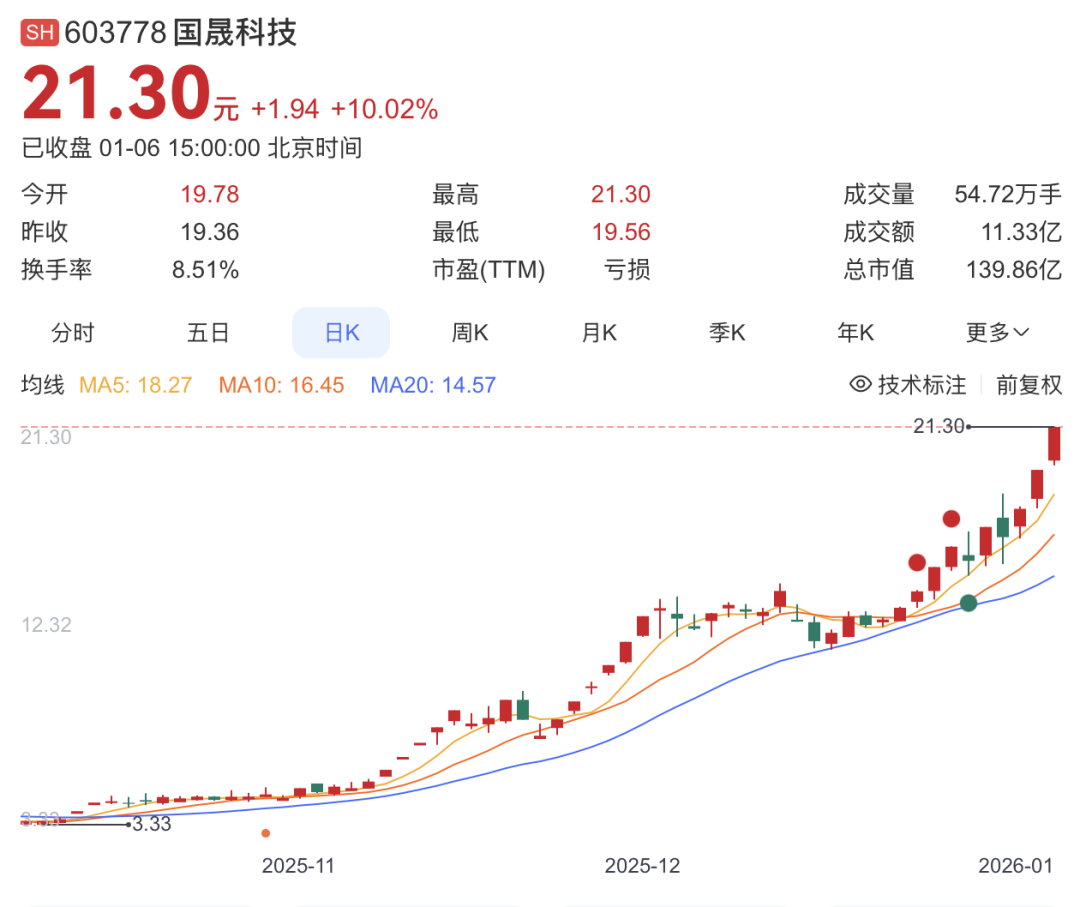Select the 日K daily candlestick tab
1080x907 pixels.
click(x=341, y=332)
